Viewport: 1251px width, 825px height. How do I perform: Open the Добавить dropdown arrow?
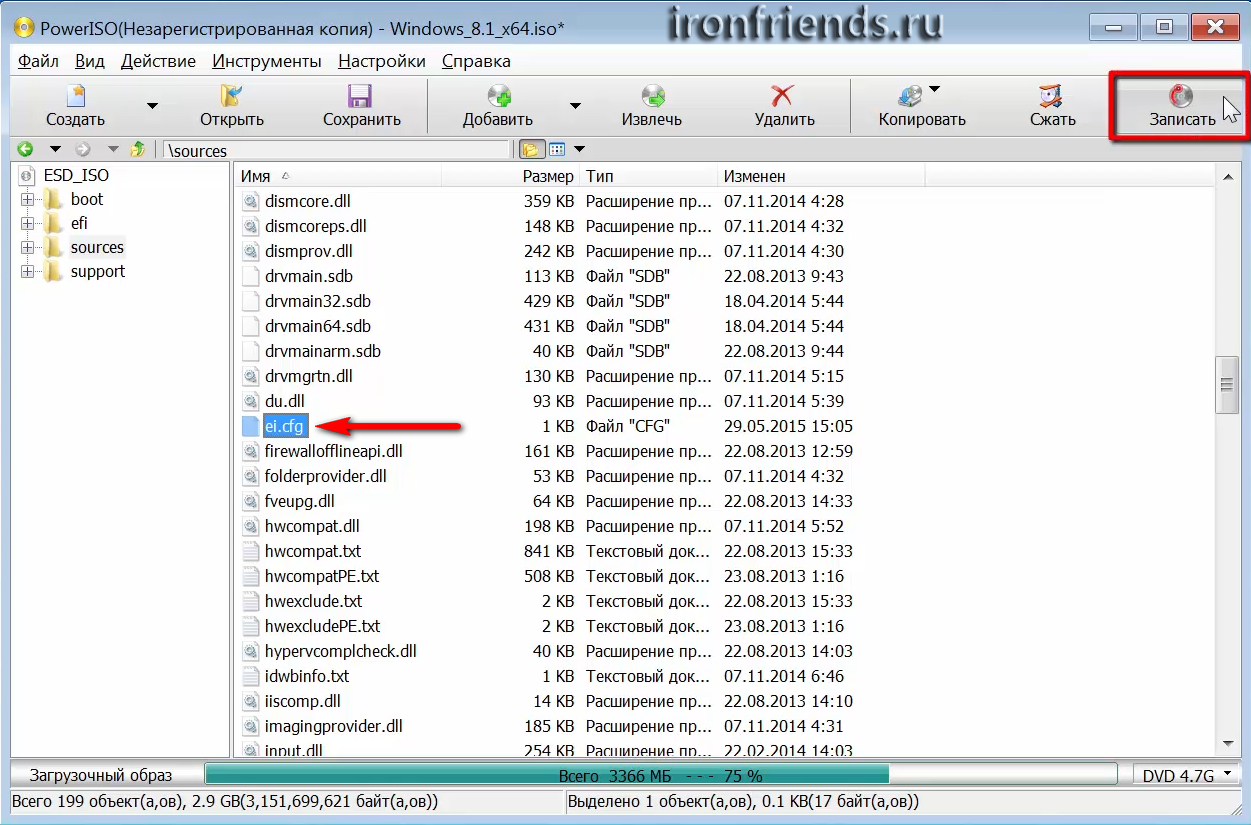click(x=575, y=105)
